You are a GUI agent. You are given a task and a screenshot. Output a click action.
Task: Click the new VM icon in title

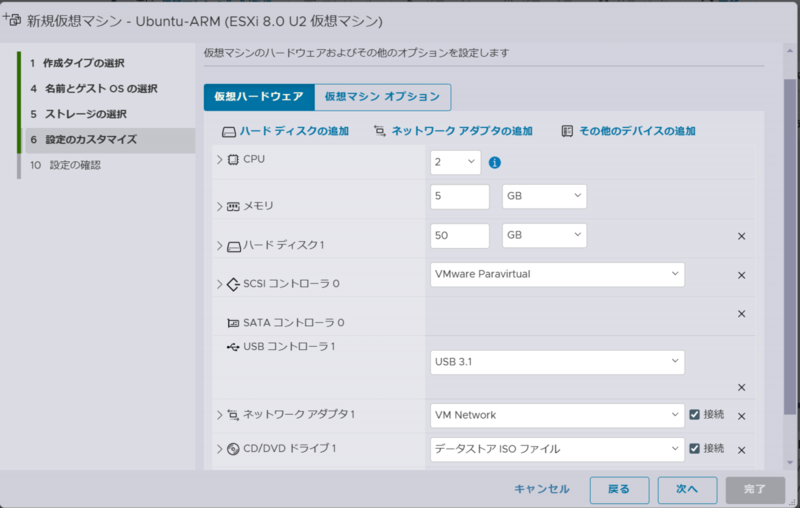click(x=12, y=20)
